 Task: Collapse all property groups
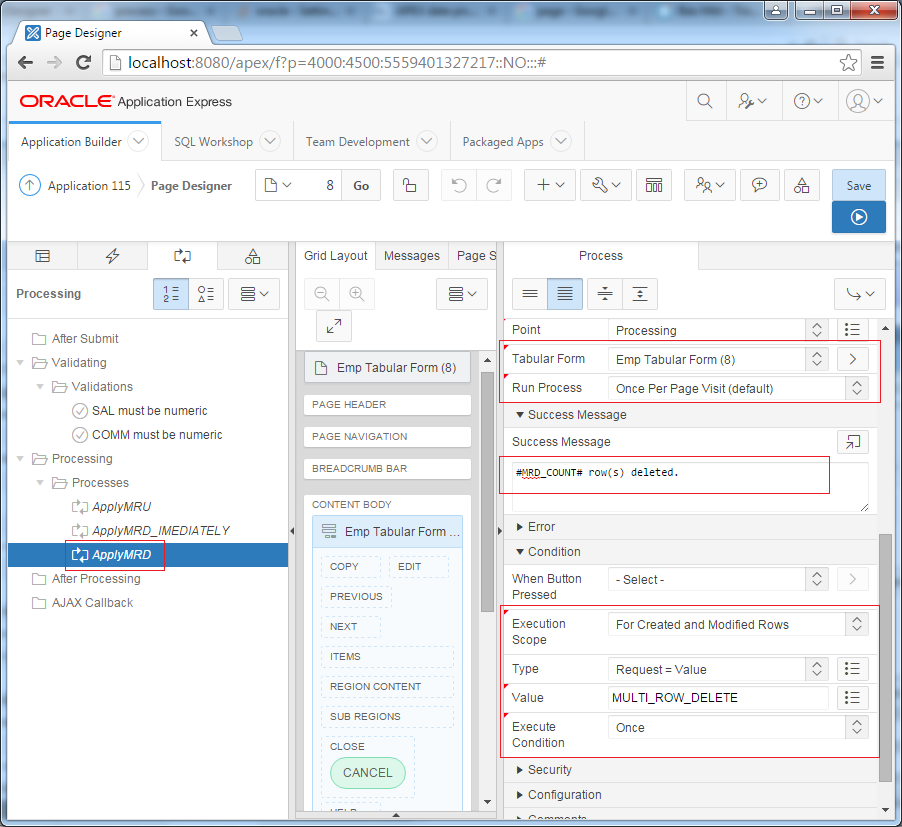(x=605, y=294)
